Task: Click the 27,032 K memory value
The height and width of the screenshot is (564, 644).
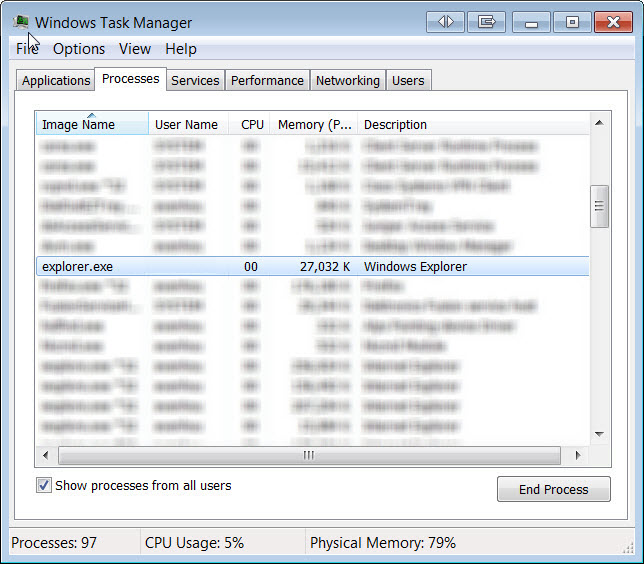Action: point(325,267)
